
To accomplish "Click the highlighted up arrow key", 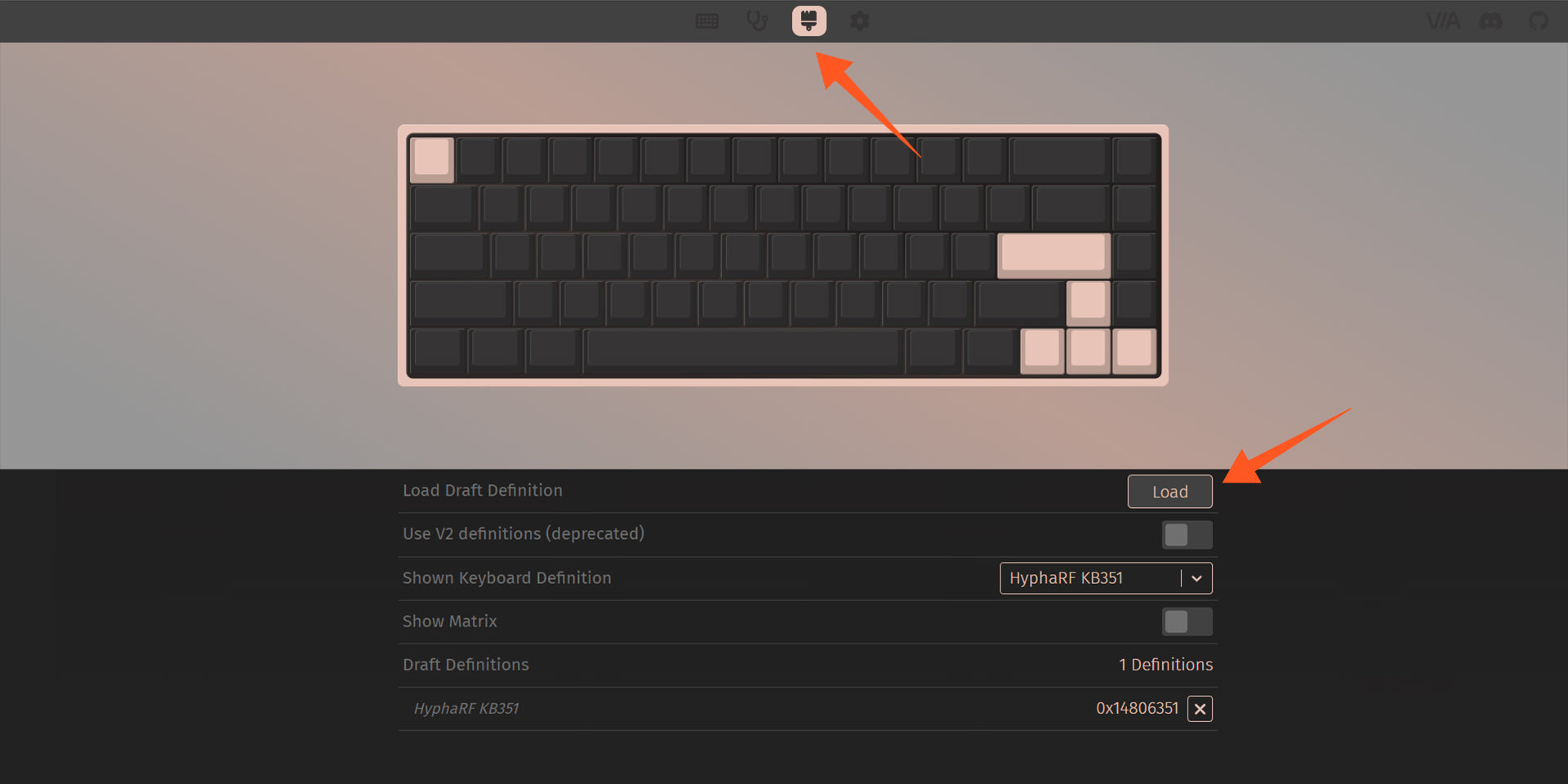I will (x=1088, y=303).
